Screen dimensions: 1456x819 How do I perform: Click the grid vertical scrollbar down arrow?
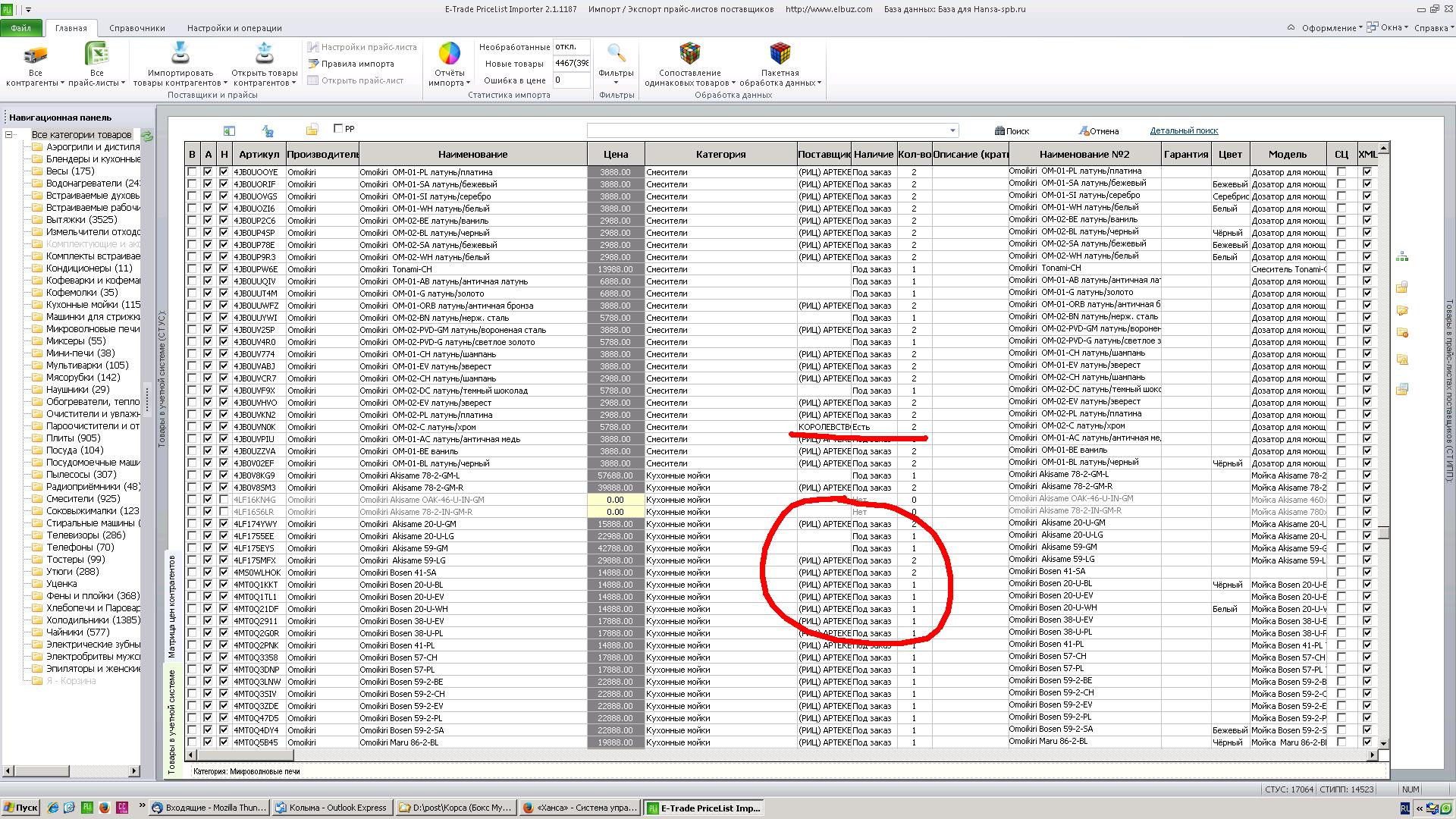coord(1384,744)
